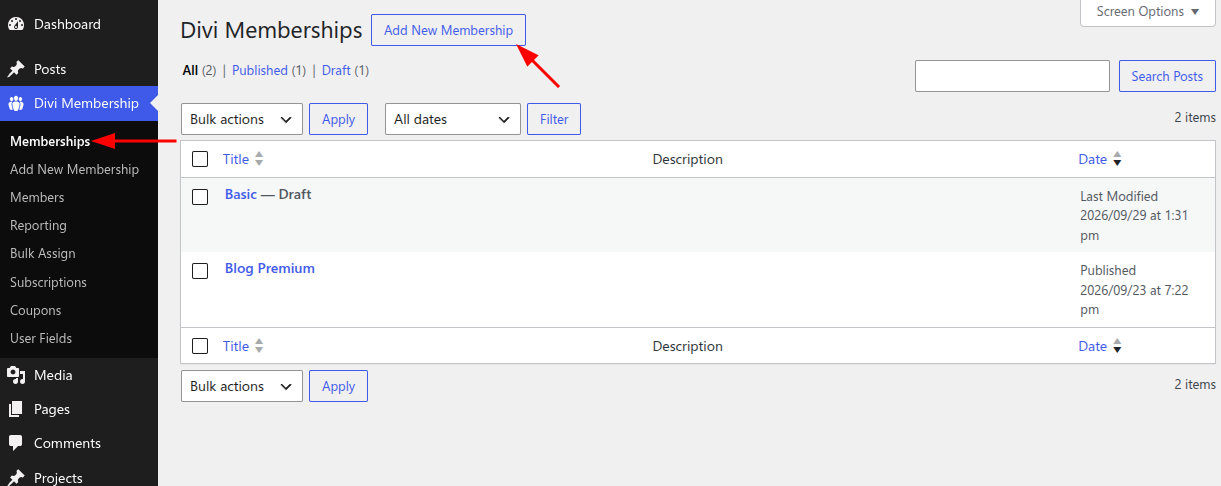Image resolution: width=1221 pixels, height=486 pixels.
Task: Sort by bottom Title column header
Action: (236, 346)
